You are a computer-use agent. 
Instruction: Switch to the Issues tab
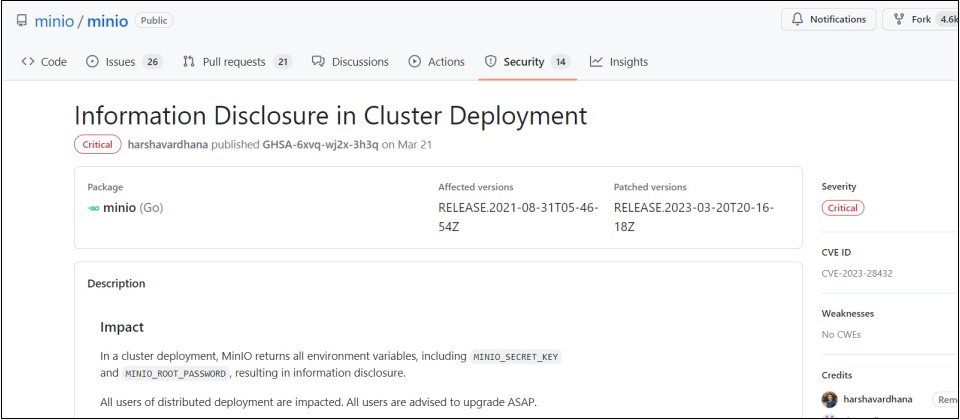124,61
